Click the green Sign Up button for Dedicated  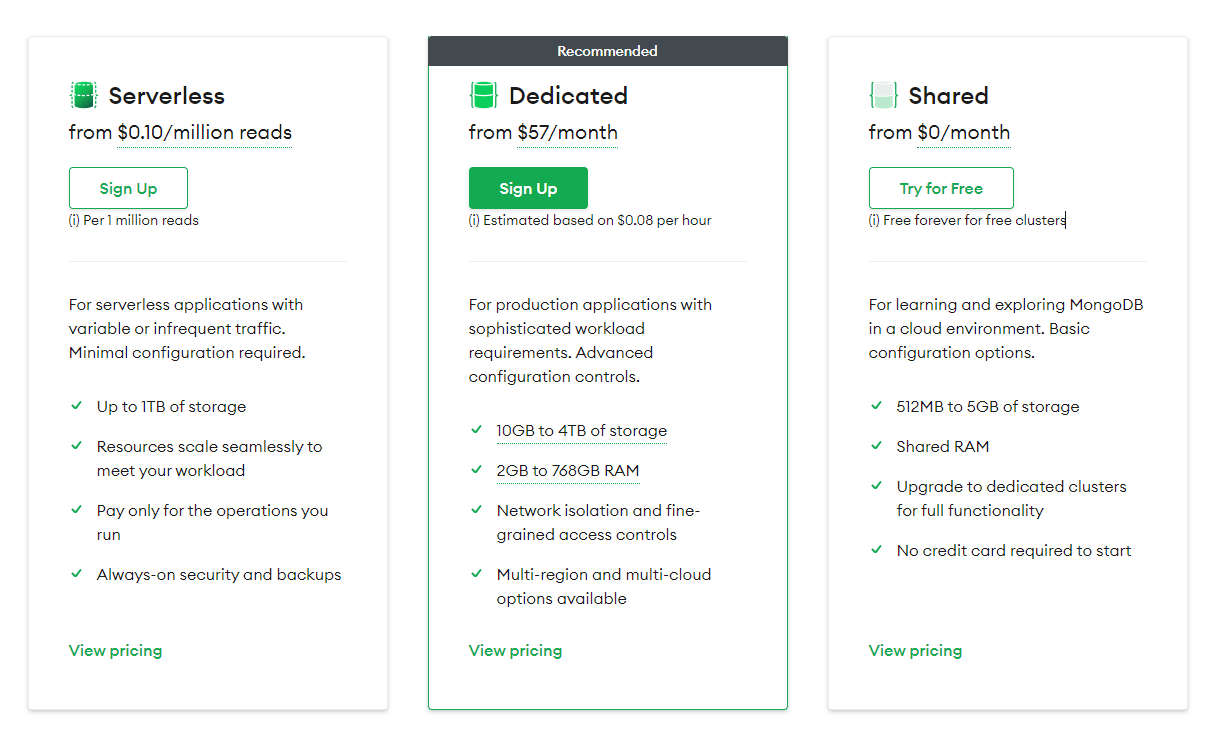pyautogui.click(x=528, y=188)
